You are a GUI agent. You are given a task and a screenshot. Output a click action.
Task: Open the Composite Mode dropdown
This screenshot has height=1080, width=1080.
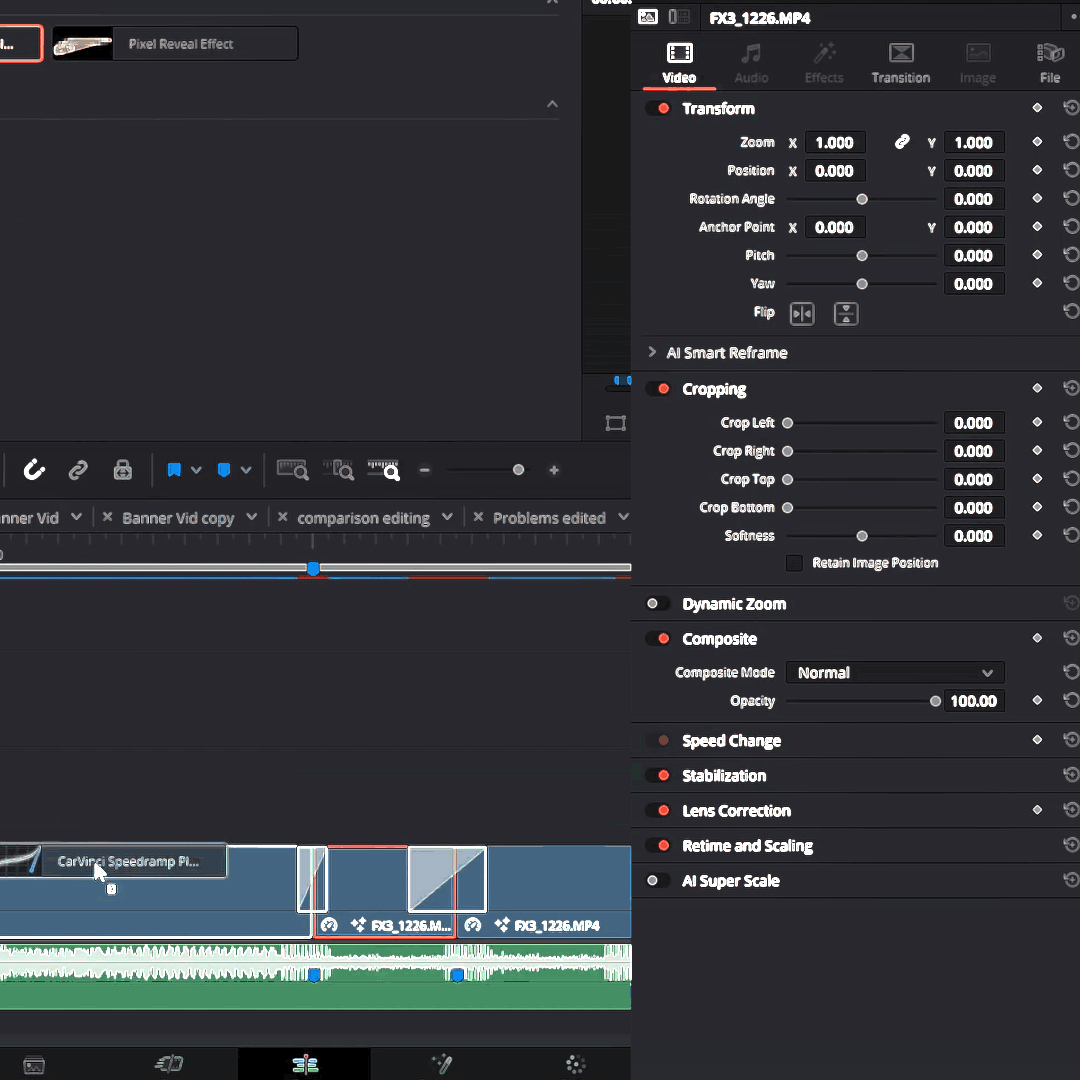point(893,672)
